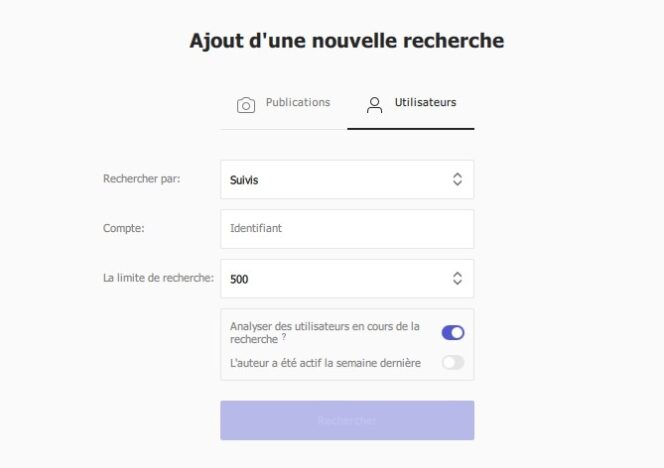
Task: Click the value 500 in the limit field
Action: 240,280
